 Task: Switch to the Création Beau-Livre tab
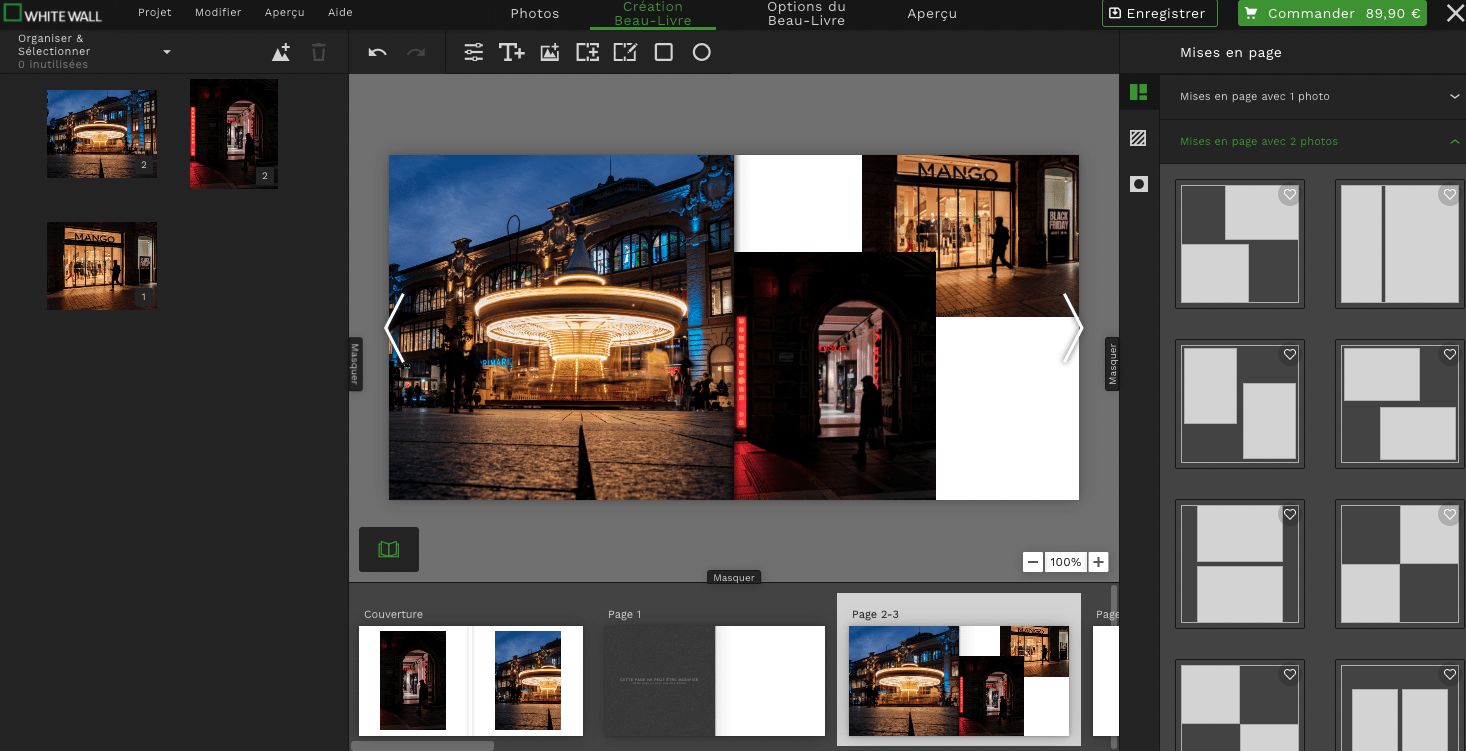pos(653,14)
